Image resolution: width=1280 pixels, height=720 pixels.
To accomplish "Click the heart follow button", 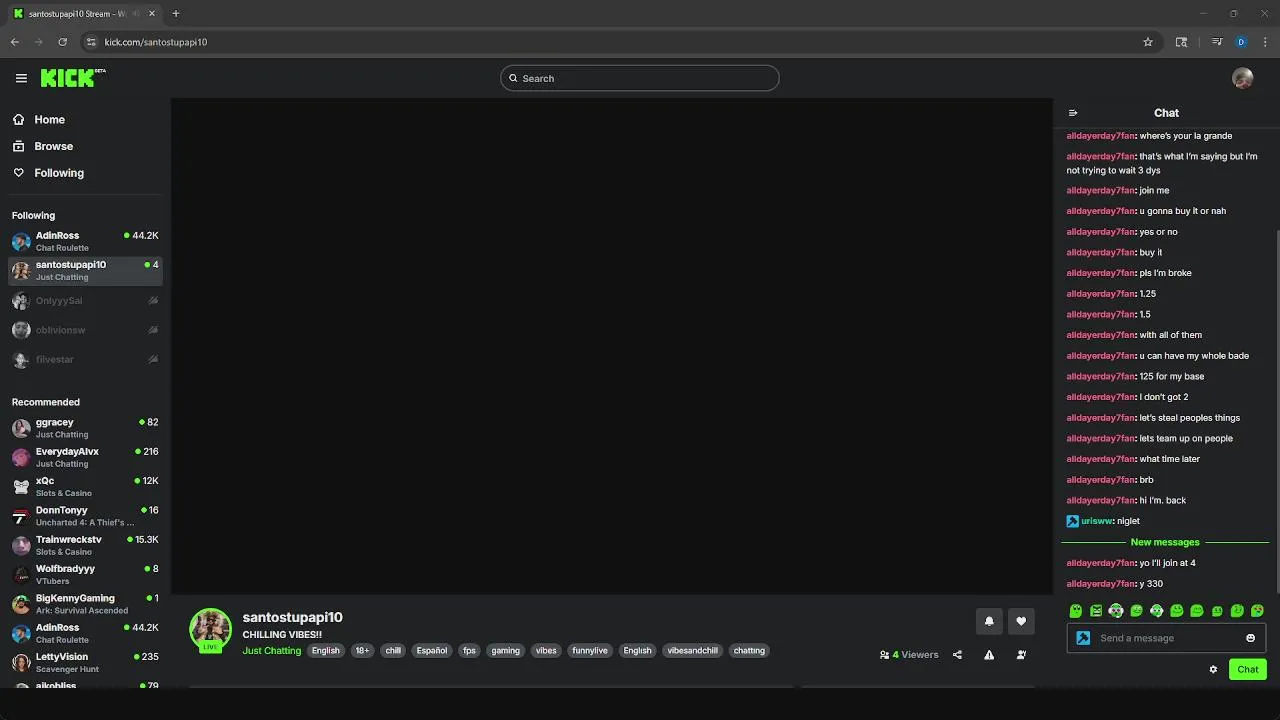I will 1021,621.
